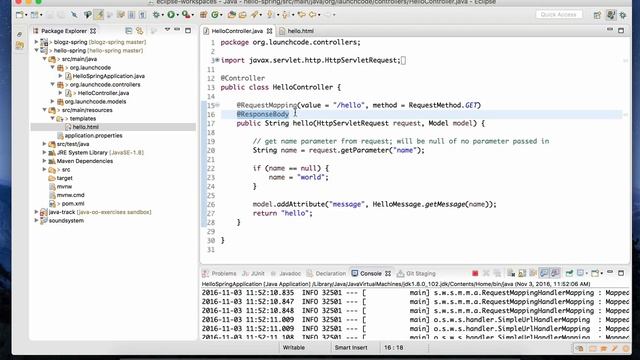Viewport: 640px width, 360px height.
Task: Click Clear Console icon
Action: click(511, 273)
